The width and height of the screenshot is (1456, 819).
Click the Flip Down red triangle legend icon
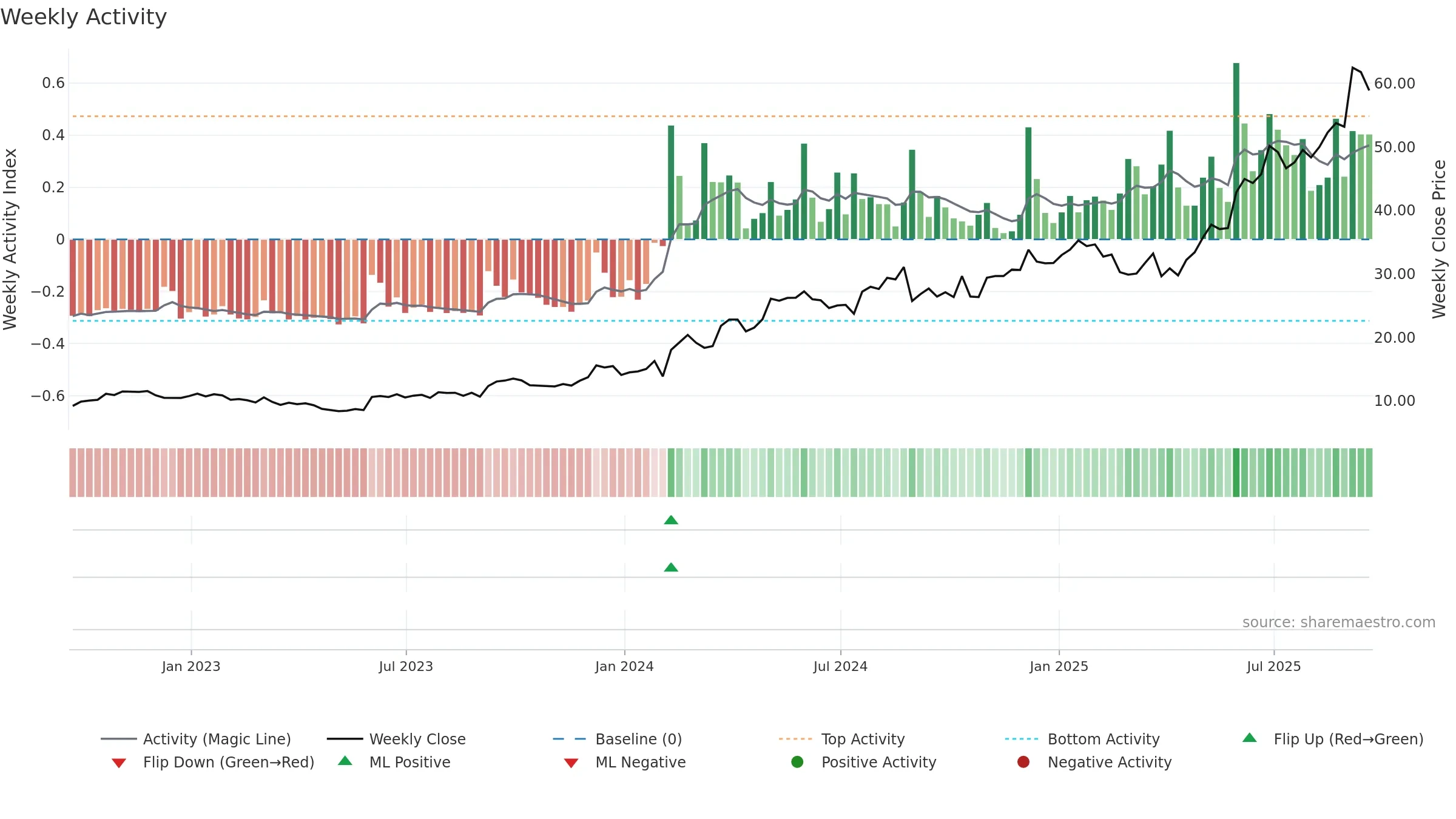point(119,763)
